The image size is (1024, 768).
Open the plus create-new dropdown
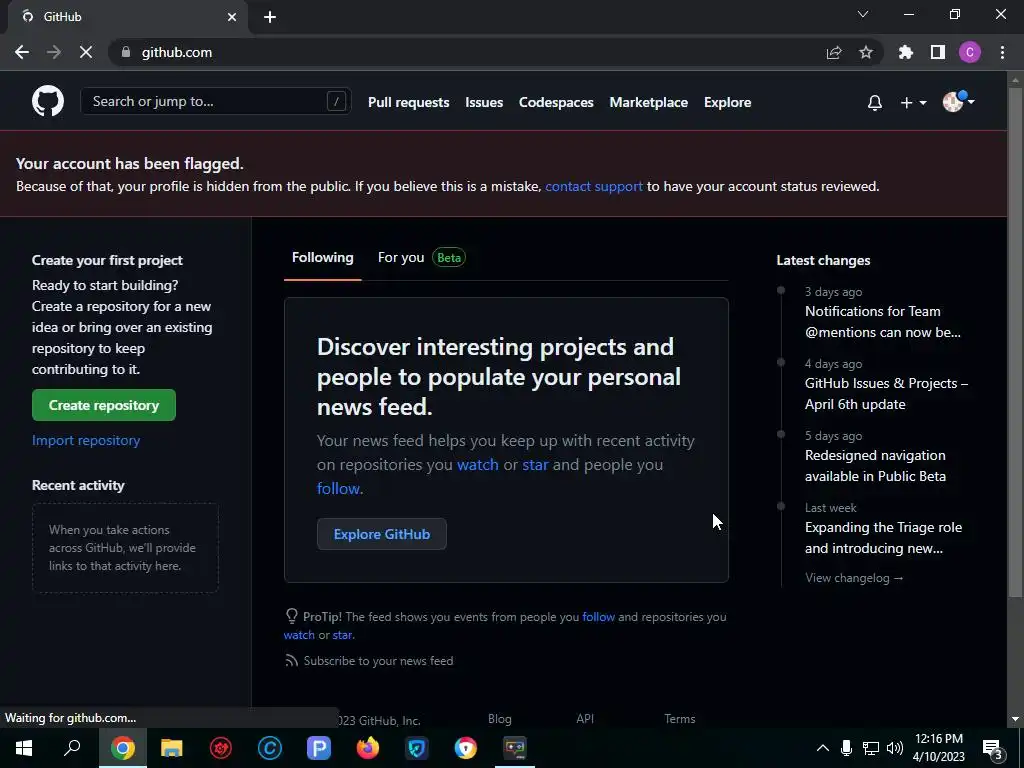click(913, 103)
